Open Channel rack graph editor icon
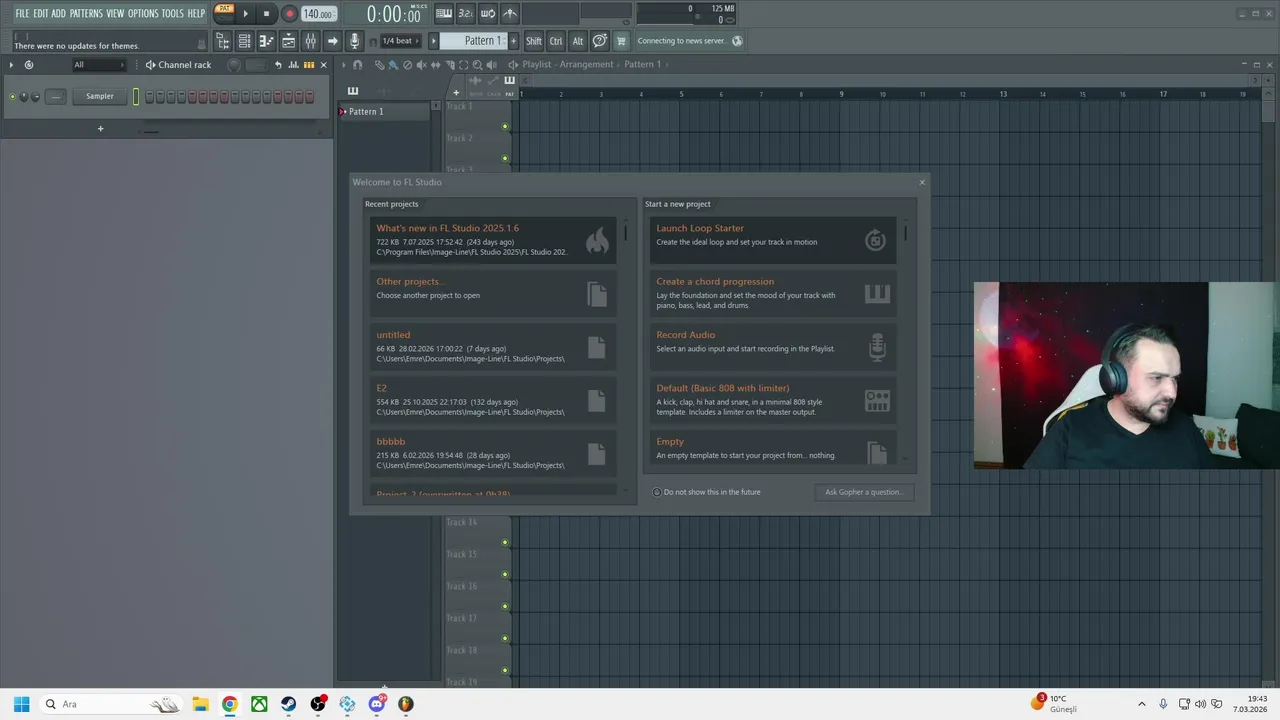 [294, 65]
